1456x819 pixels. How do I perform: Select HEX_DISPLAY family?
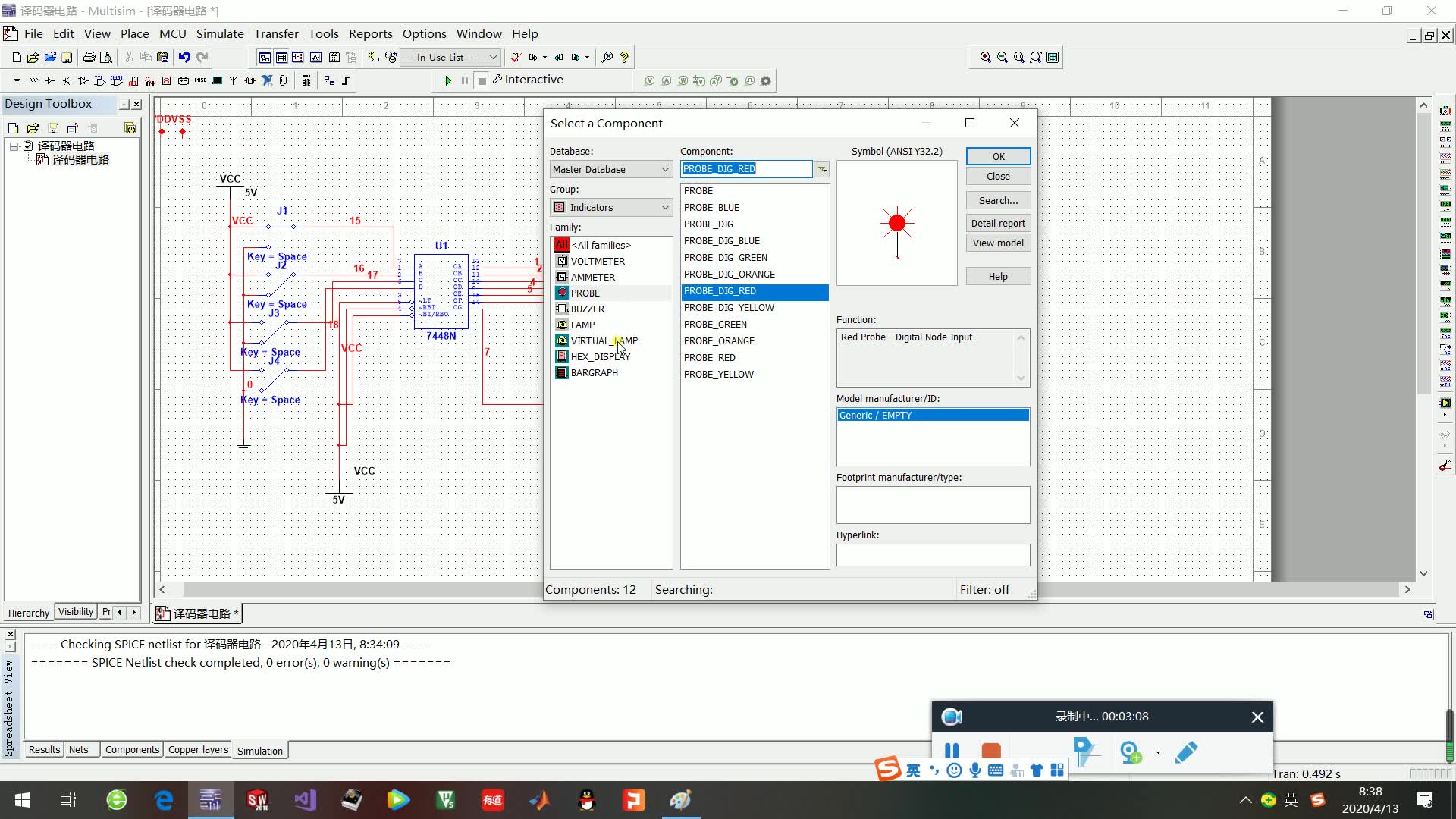(x=599, y=356)
